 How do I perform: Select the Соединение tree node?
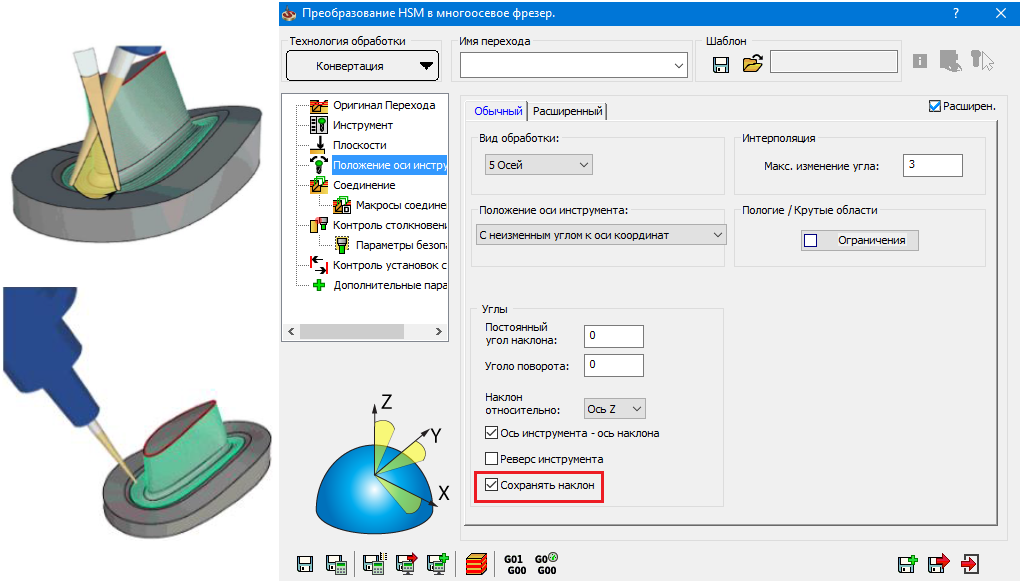(x=364, y=185)
